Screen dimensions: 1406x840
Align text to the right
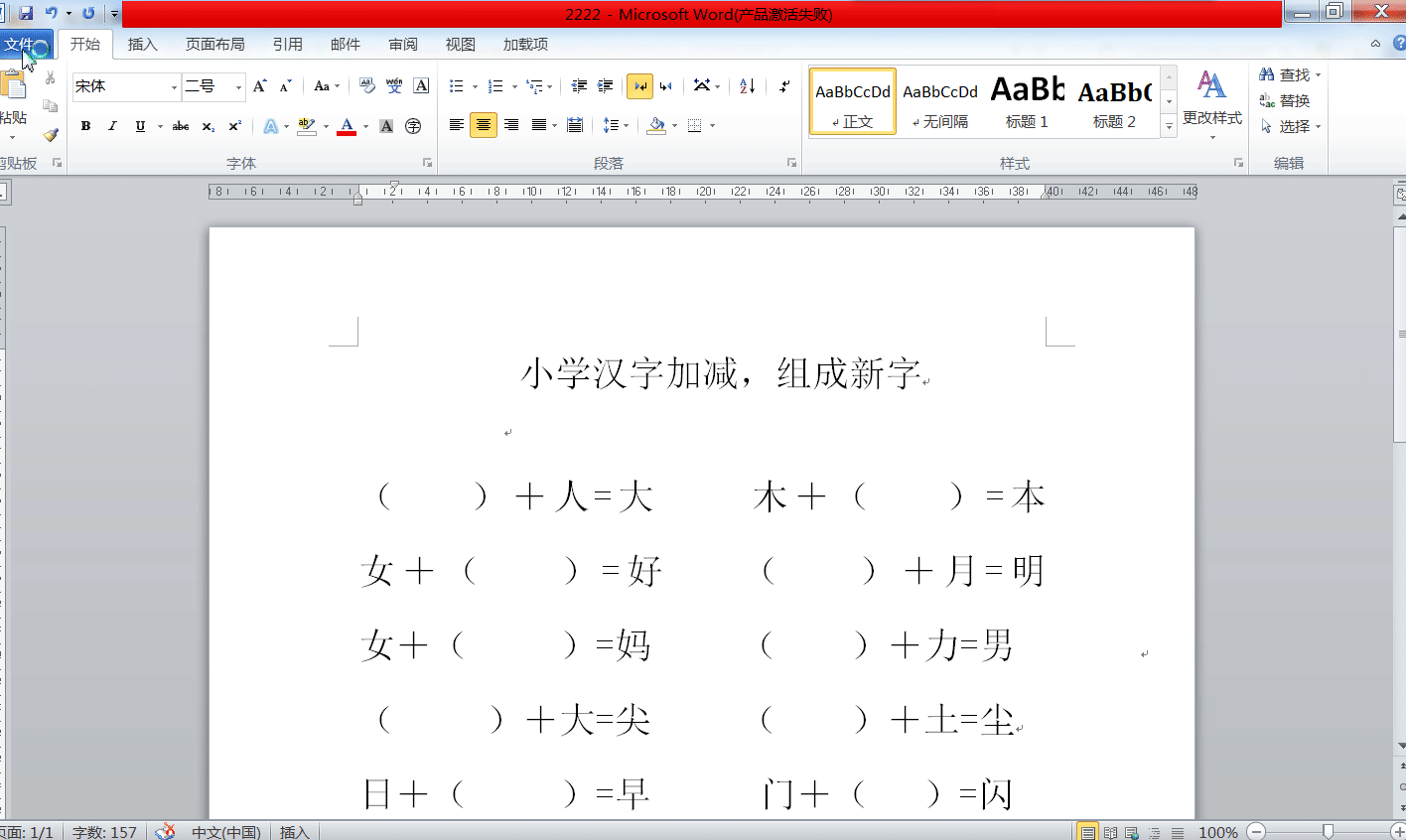[511, 125]
